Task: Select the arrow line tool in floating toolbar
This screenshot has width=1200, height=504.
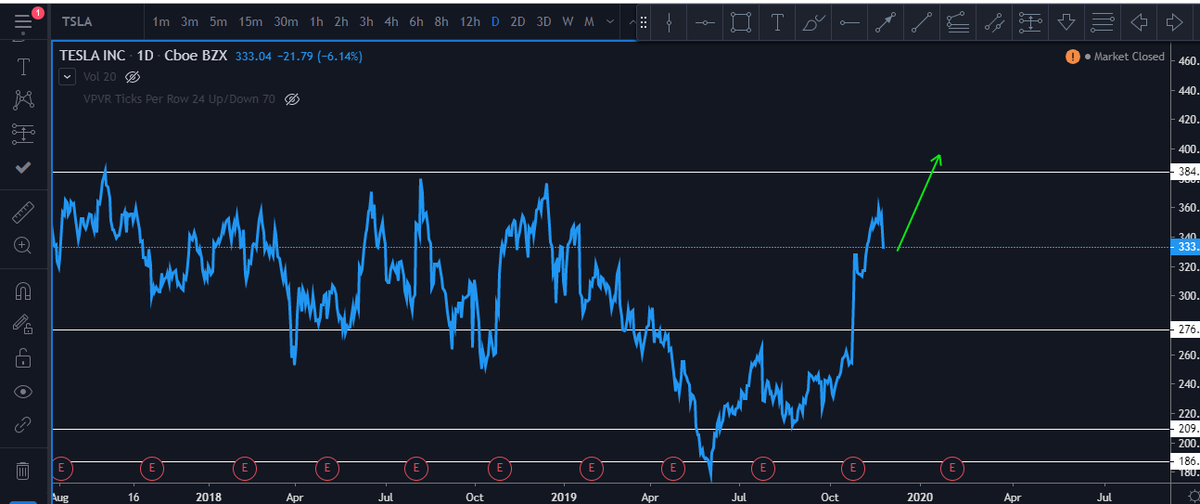Action: point(886,22)
